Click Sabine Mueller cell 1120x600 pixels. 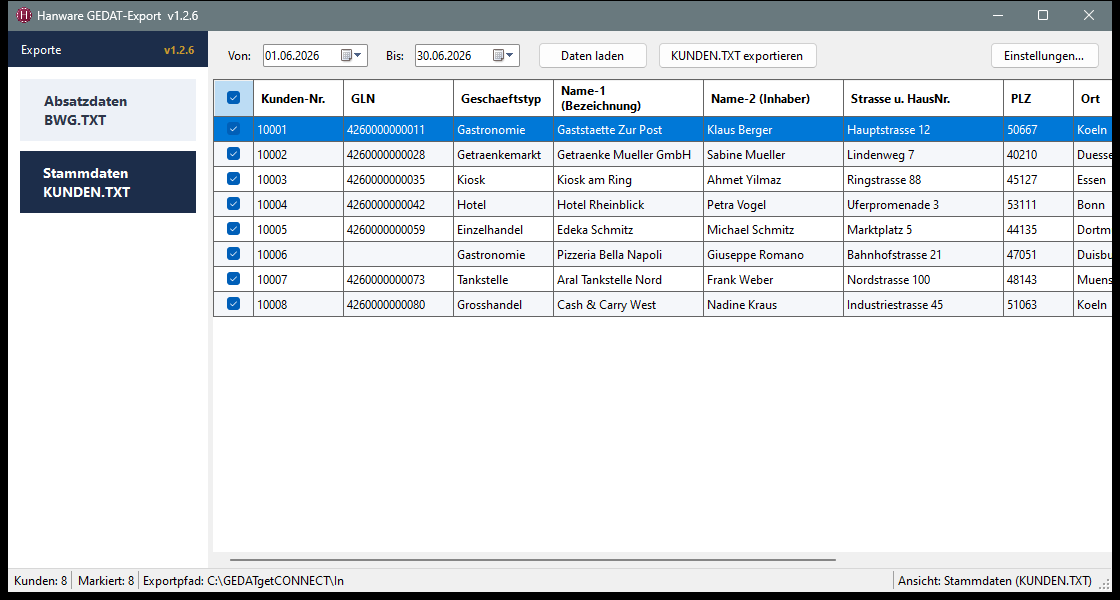774,155
